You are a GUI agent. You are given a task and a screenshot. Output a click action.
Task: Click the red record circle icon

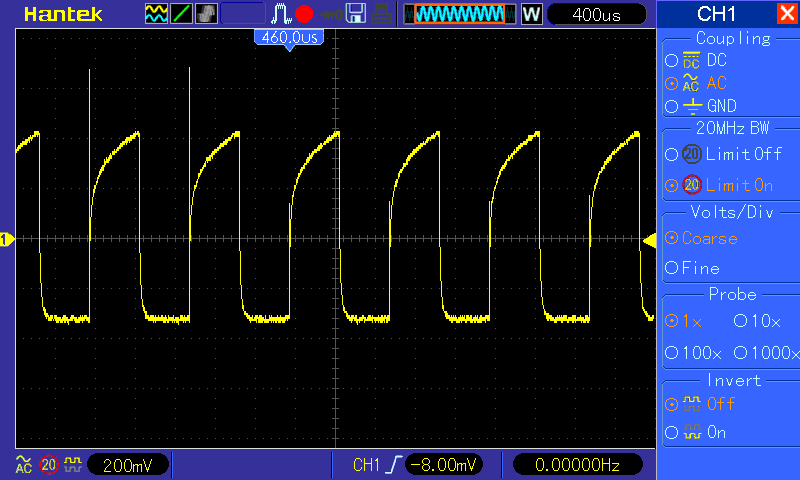[x=304, y=14]
